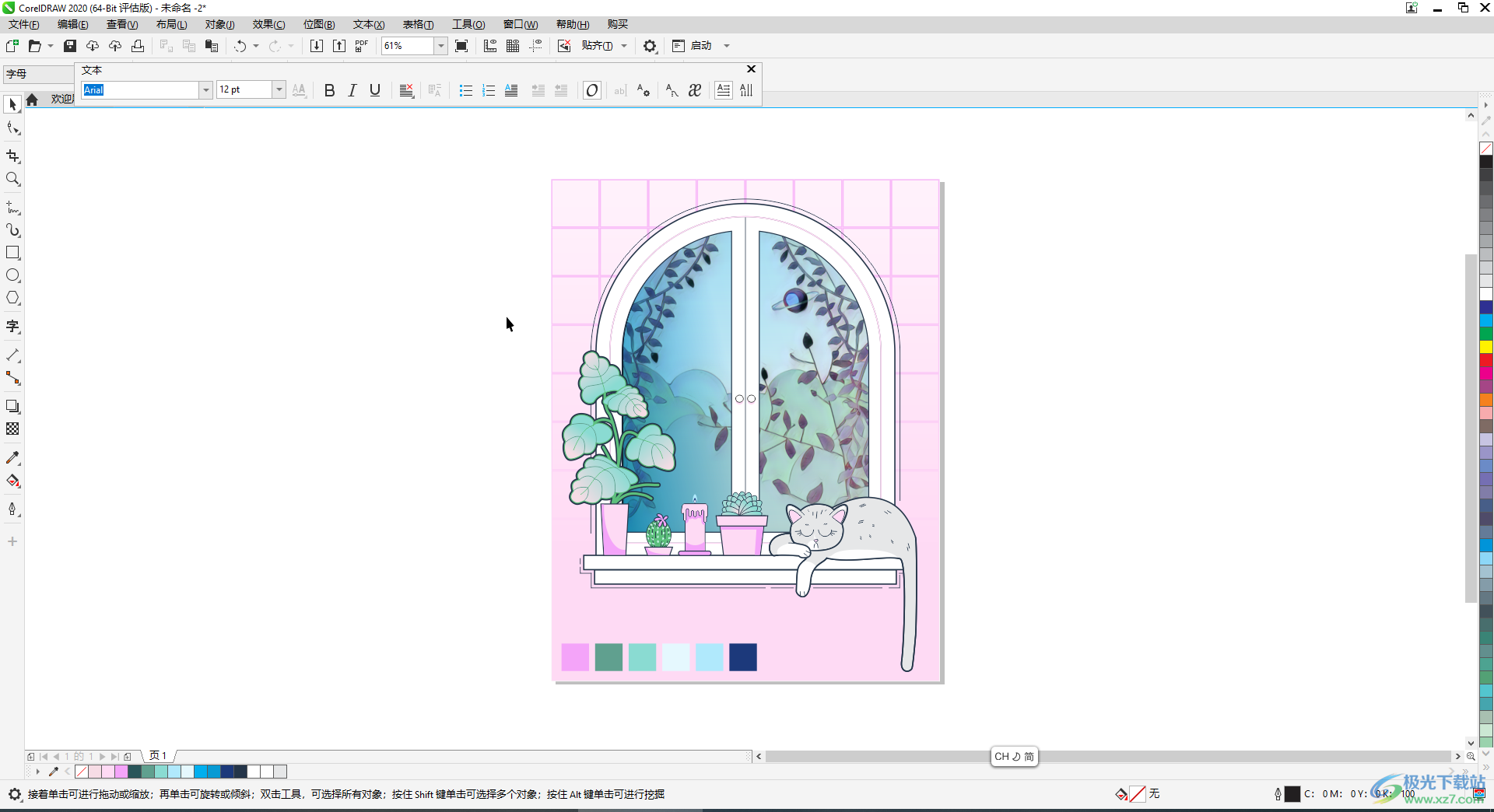The image size is (1494, 812).
Task: Toggle bulleted list
Action: pos(466,90)
